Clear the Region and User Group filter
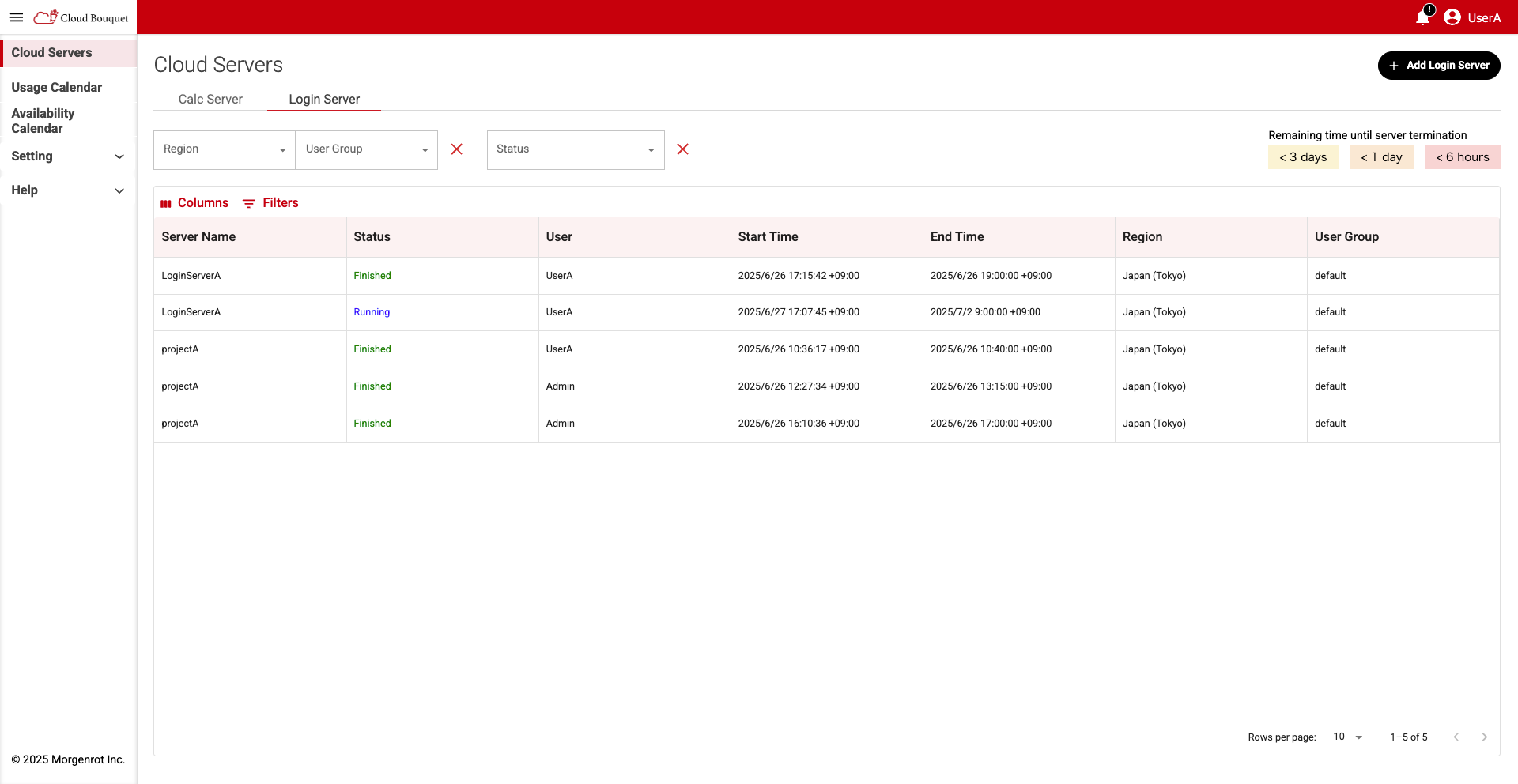 (457, 149)
